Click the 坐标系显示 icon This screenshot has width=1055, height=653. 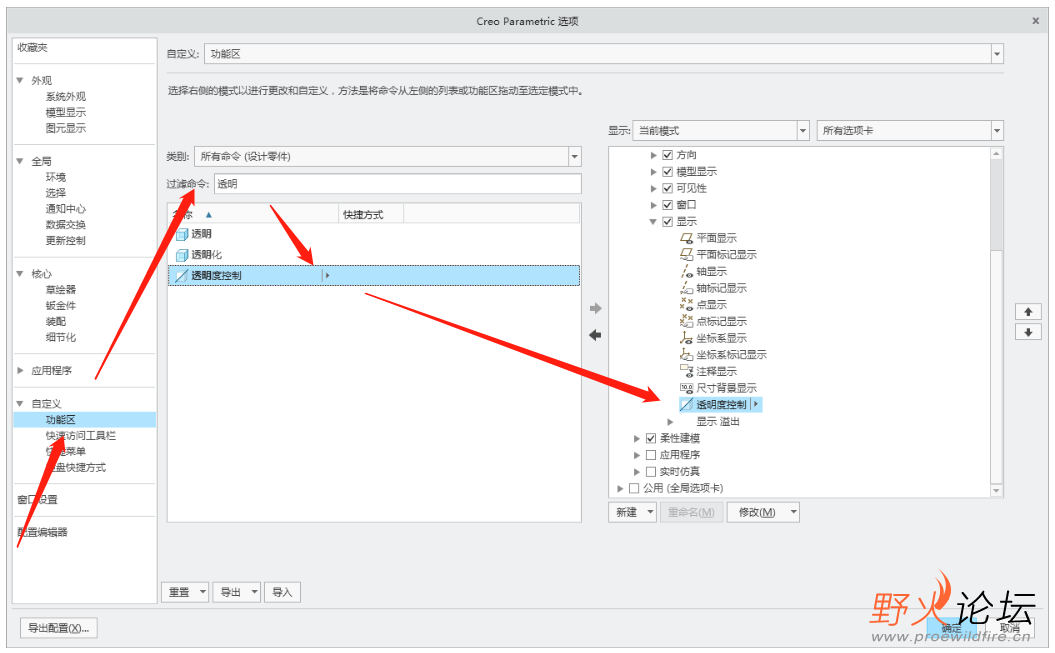tap(686, 338)
